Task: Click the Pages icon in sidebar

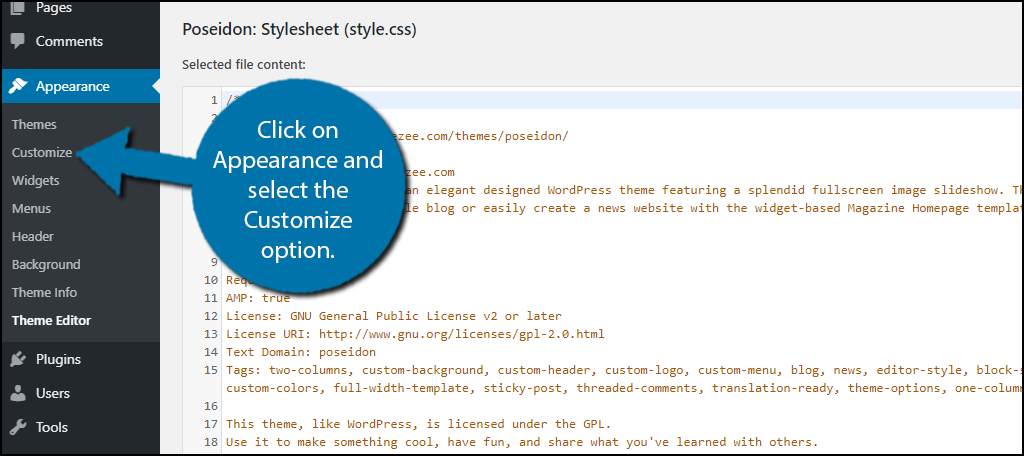Action: coord(18,8)
